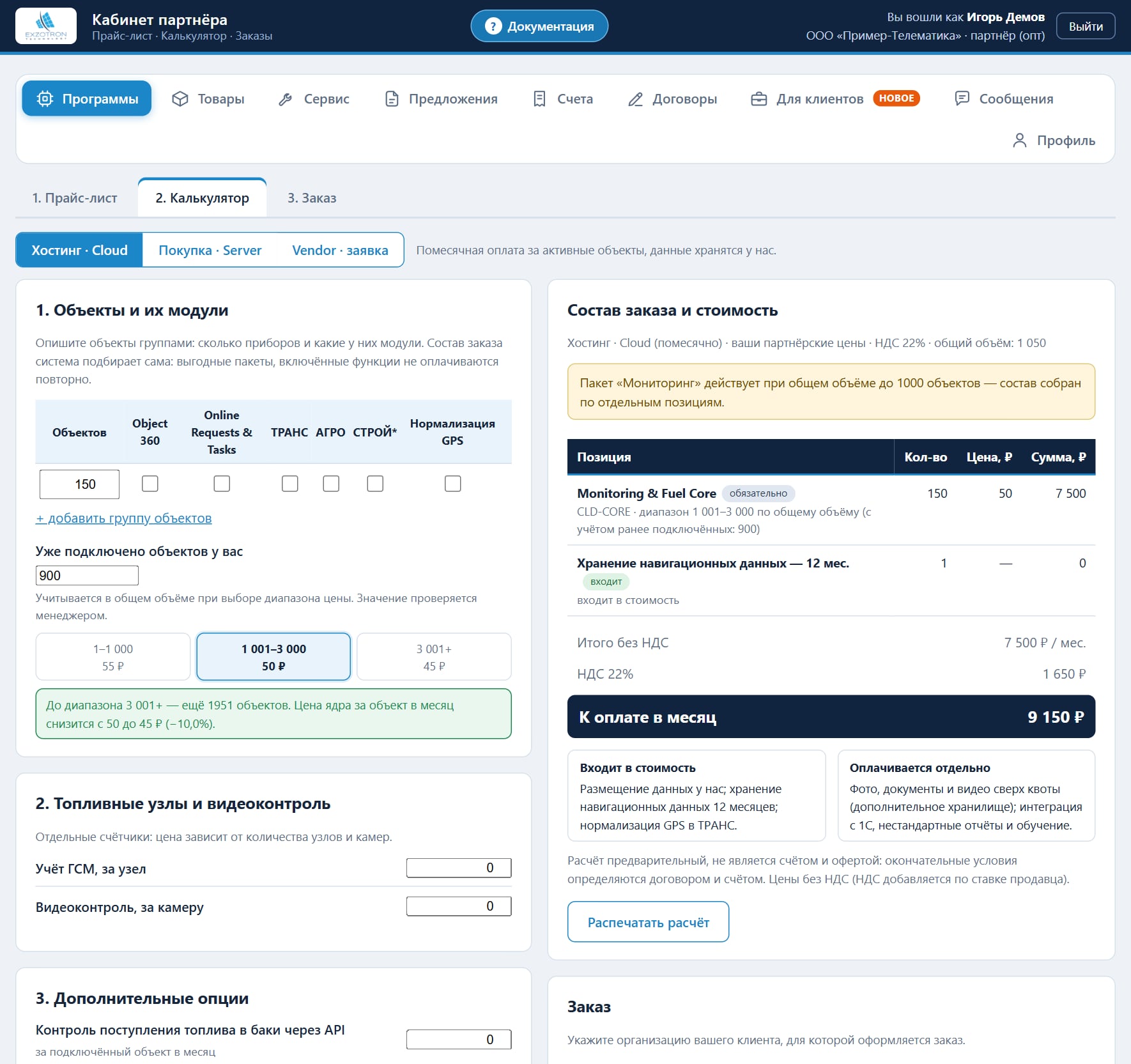Screen dimensions: 1131x1064
Task: Select the Покупка · Server mode
Action: click(210, 250)
